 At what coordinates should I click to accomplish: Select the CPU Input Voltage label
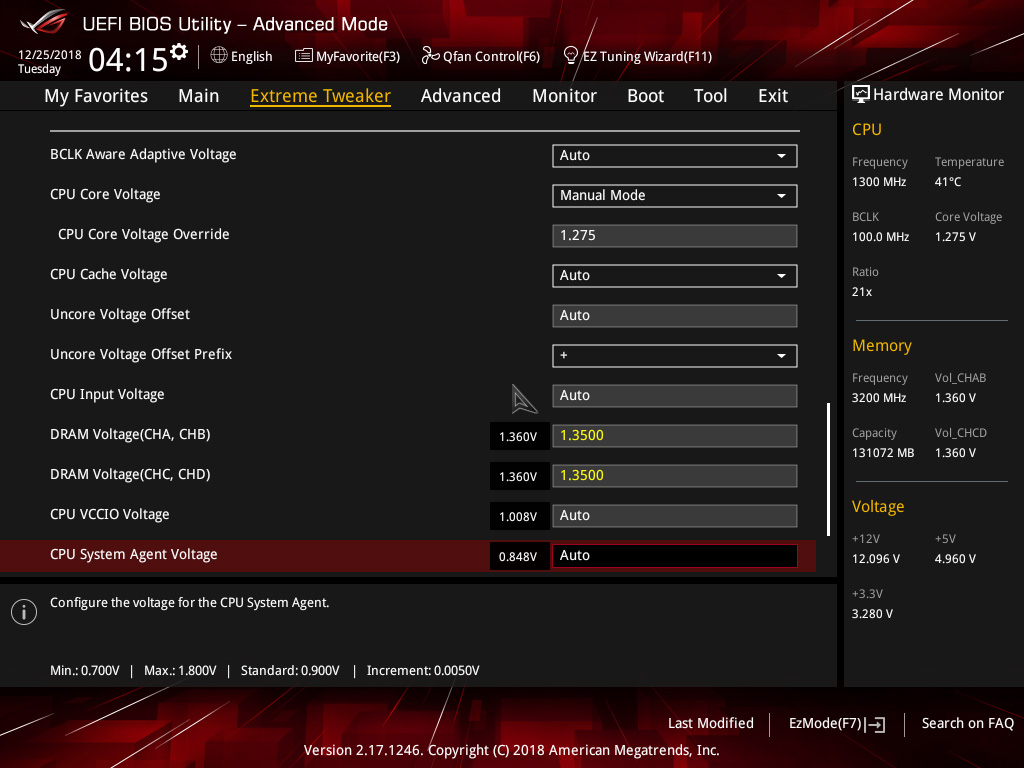point(107,394)
